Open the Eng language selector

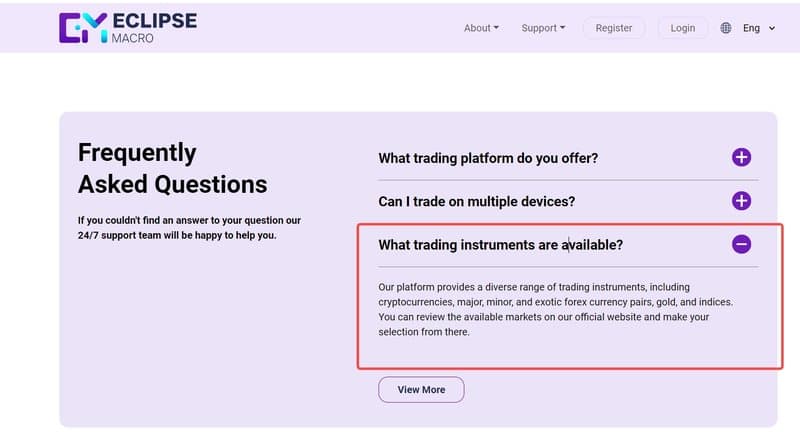coord(759,28)
